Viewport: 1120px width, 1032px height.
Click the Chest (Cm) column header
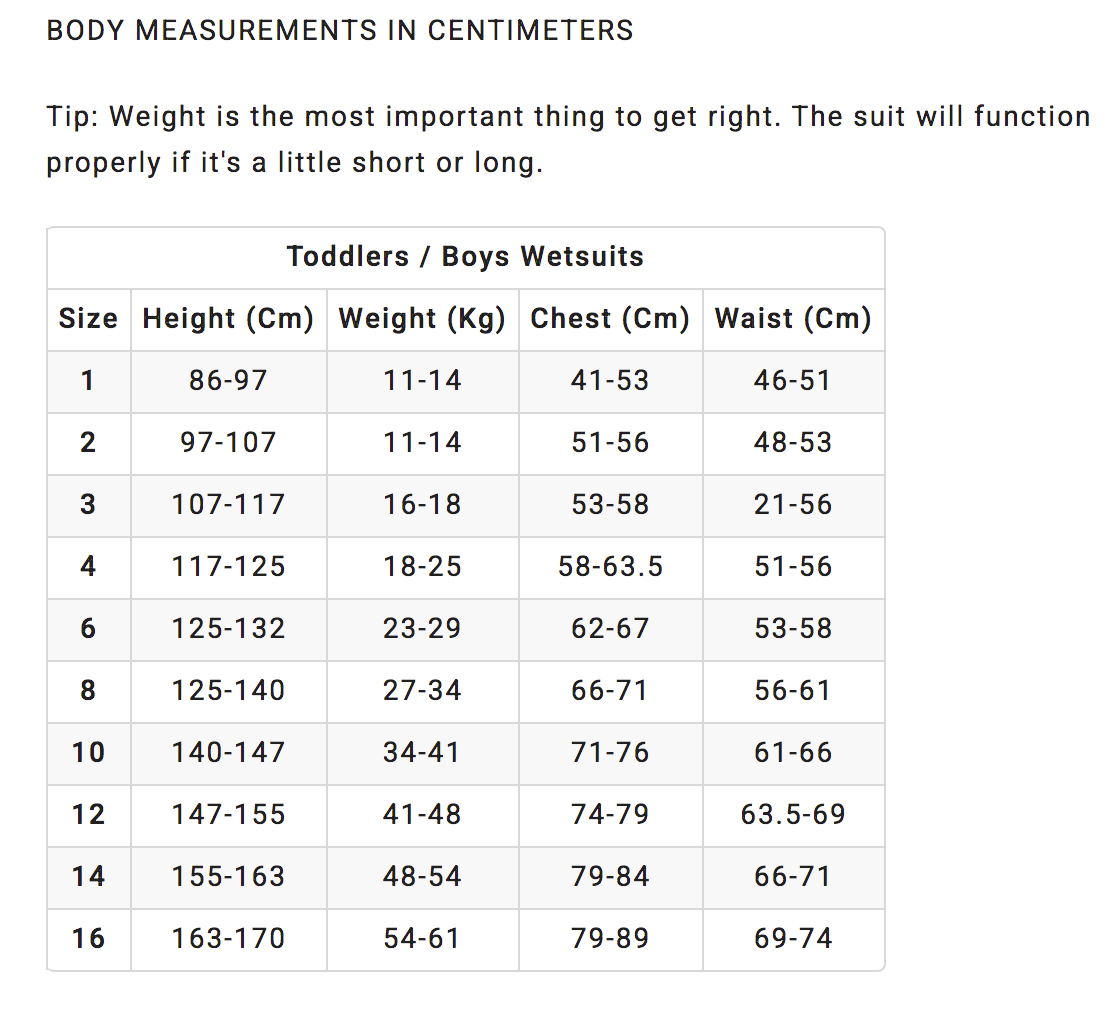pos(610,319)
